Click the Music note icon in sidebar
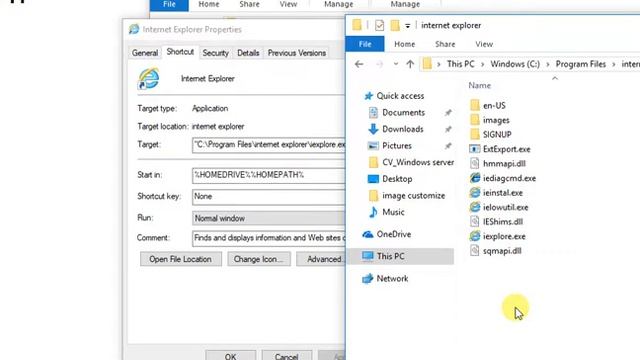Viewport: 640px width, 360px height. [373, 212]
